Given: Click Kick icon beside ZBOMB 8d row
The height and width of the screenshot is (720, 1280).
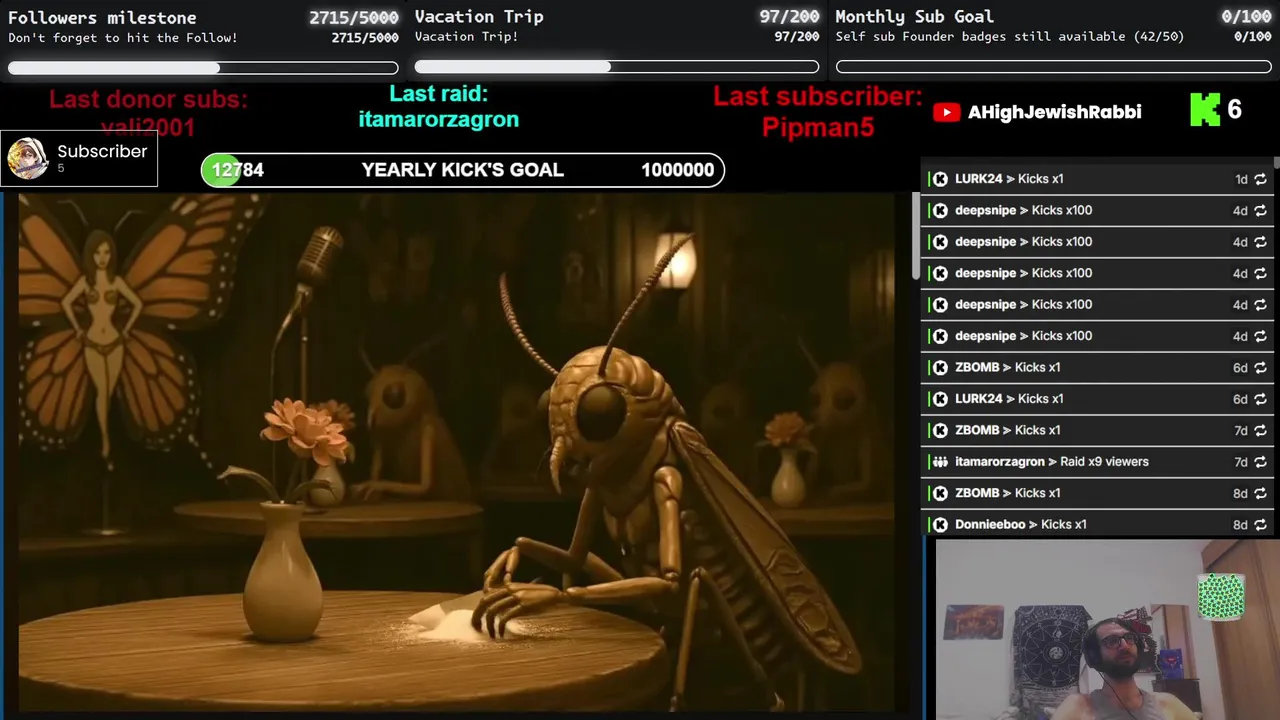Looking at the screenshot, I should pyautogui.click(x=940, y=493).
